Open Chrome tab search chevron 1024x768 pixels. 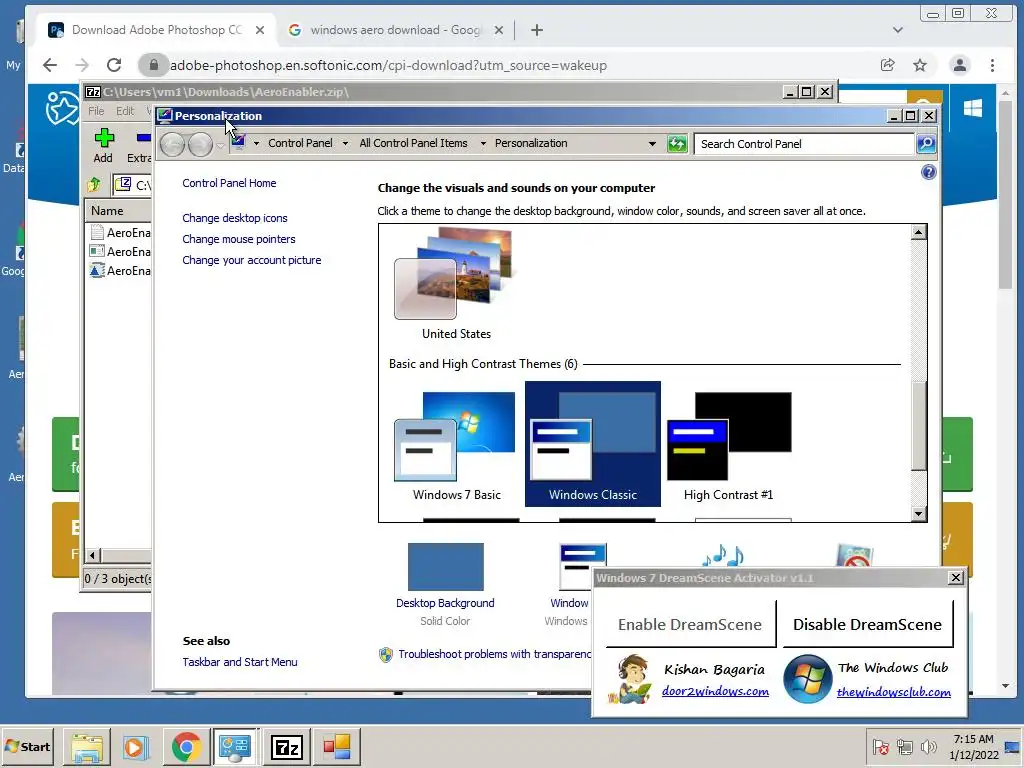pos(898,30)
